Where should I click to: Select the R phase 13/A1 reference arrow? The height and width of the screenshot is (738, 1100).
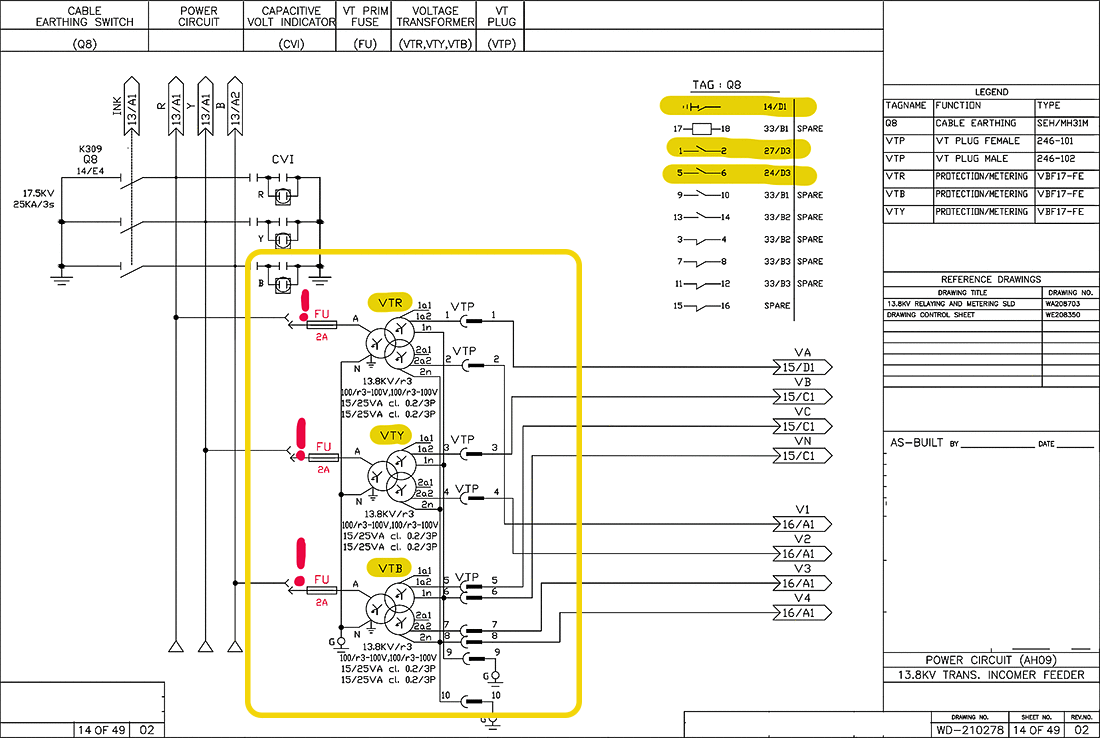pos(176,106)
